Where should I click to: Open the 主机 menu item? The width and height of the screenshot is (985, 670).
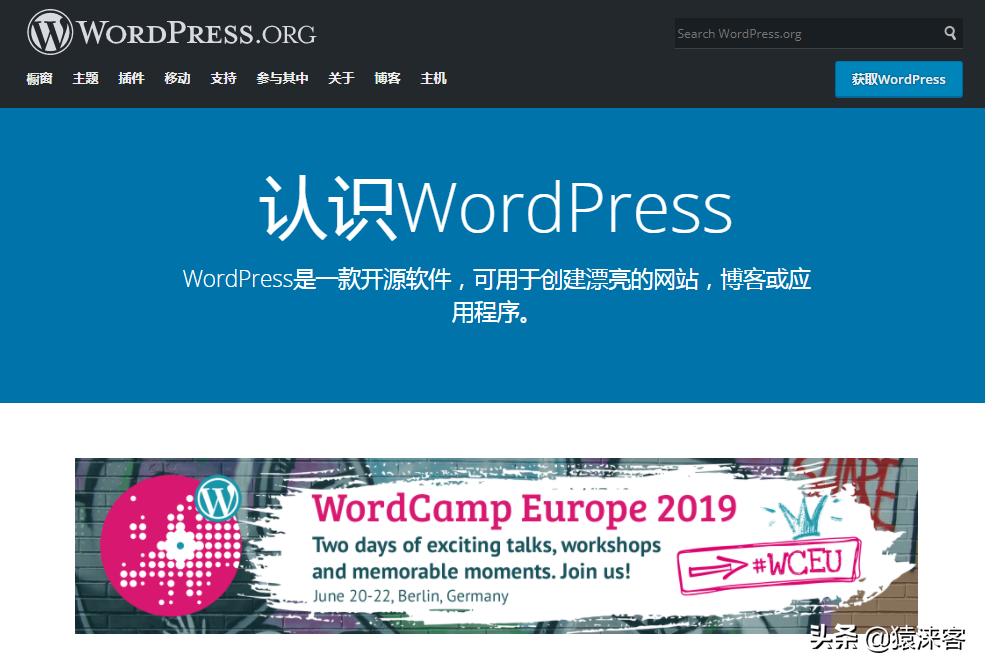click(x=433, y=78)
